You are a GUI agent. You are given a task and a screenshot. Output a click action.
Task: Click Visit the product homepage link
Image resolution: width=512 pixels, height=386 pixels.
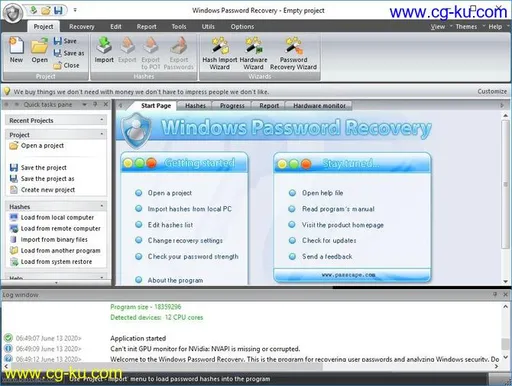coord(343,225)
